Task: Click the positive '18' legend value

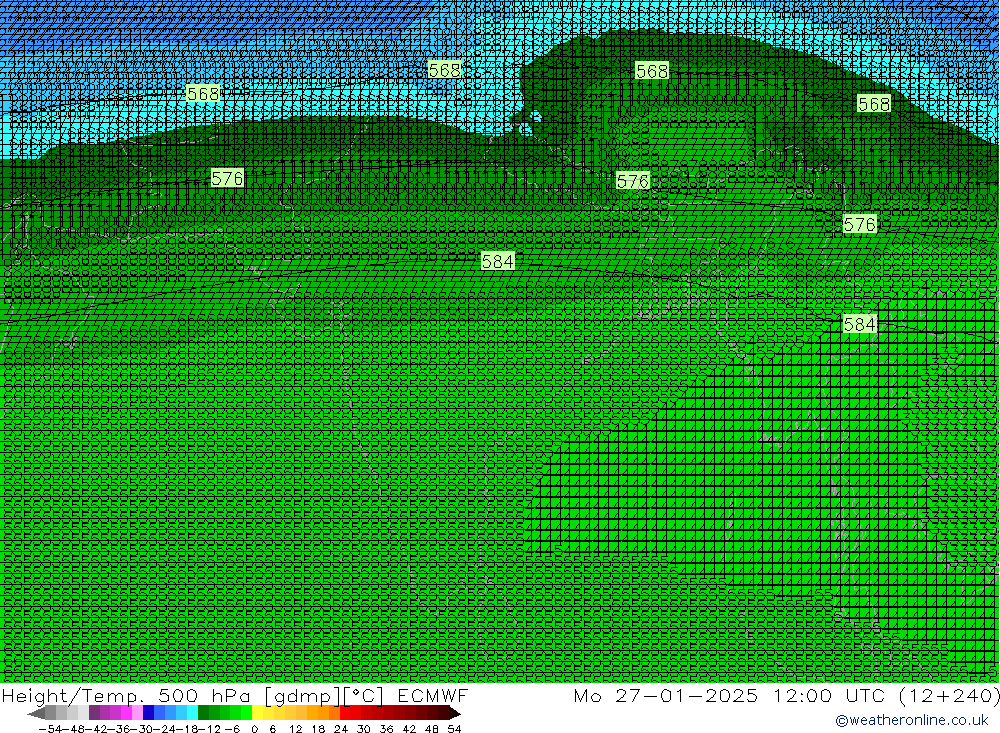Action: click(x=318, y=729)
